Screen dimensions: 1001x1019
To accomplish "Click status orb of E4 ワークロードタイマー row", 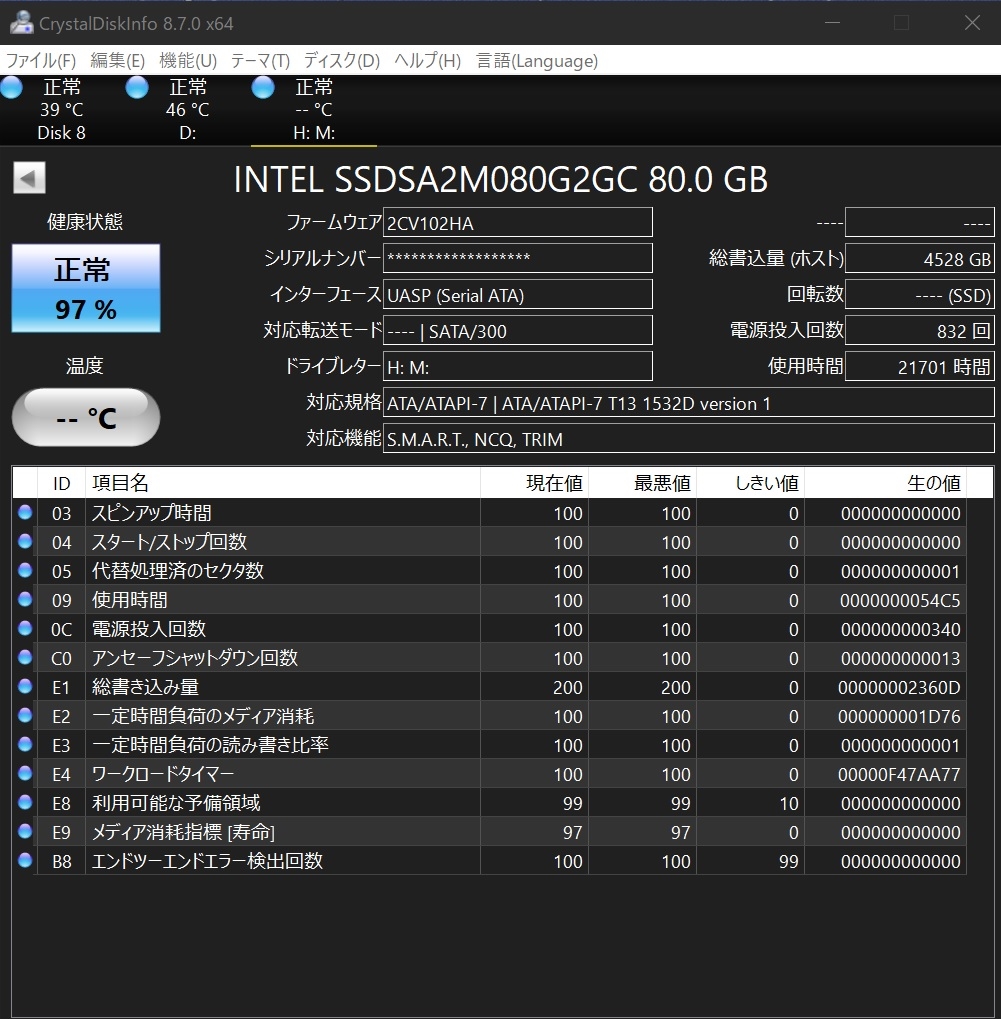I will tap(25, 773).
